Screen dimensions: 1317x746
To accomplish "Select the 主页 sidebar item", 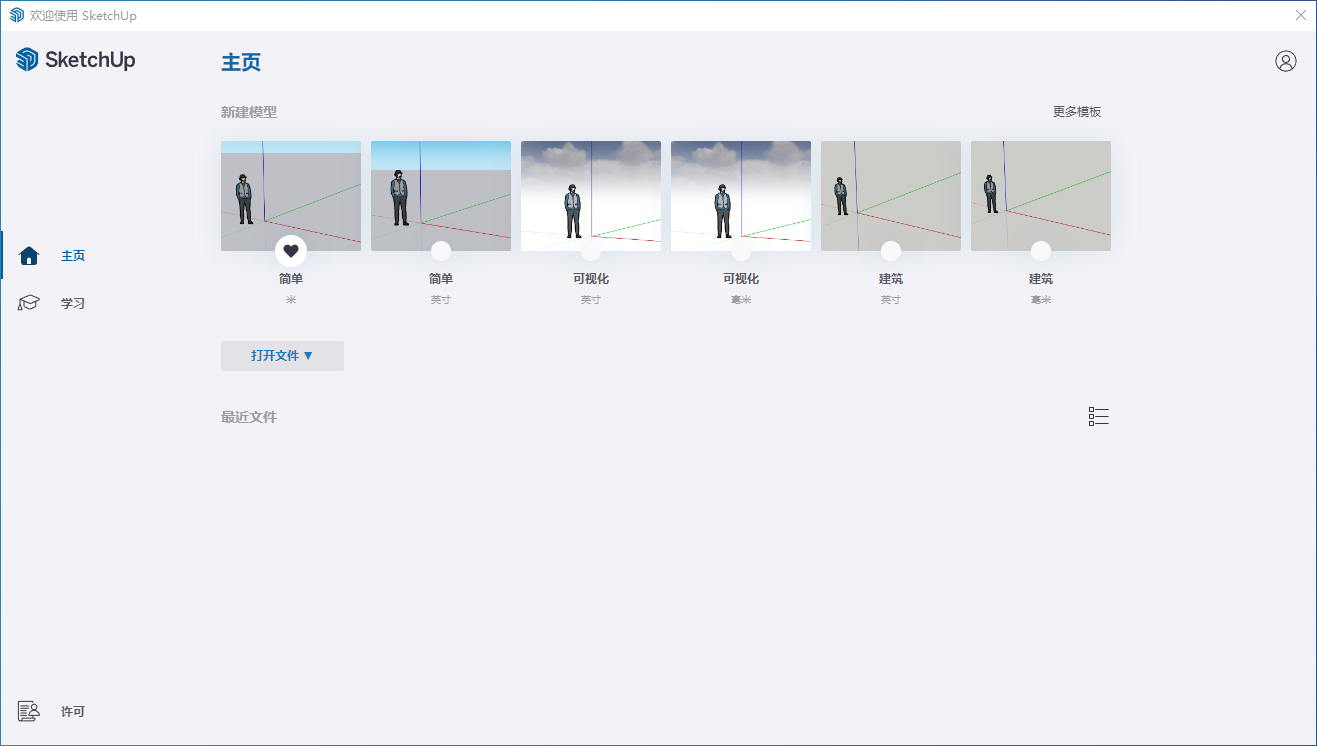I will pos(73,256).
